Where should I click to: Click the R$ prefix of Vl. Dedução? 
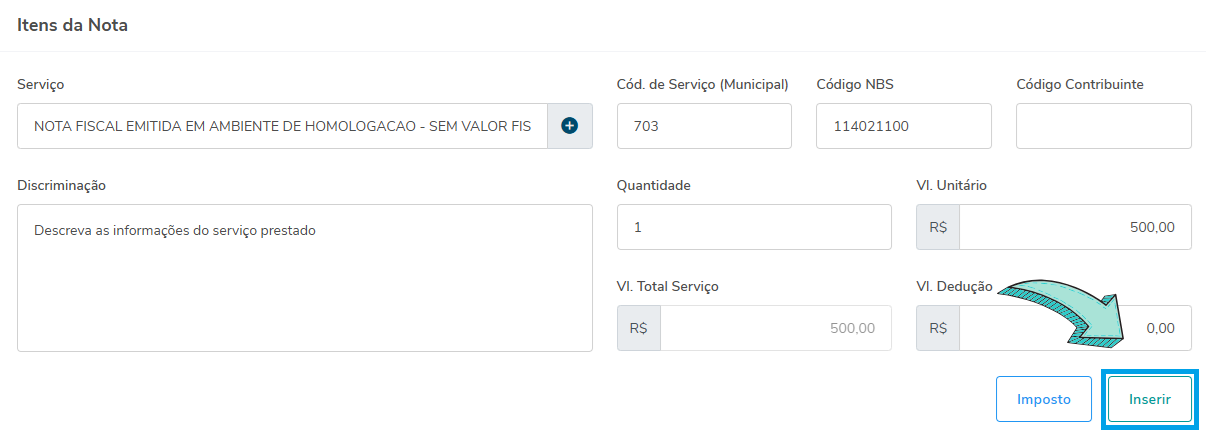point(938,328)
